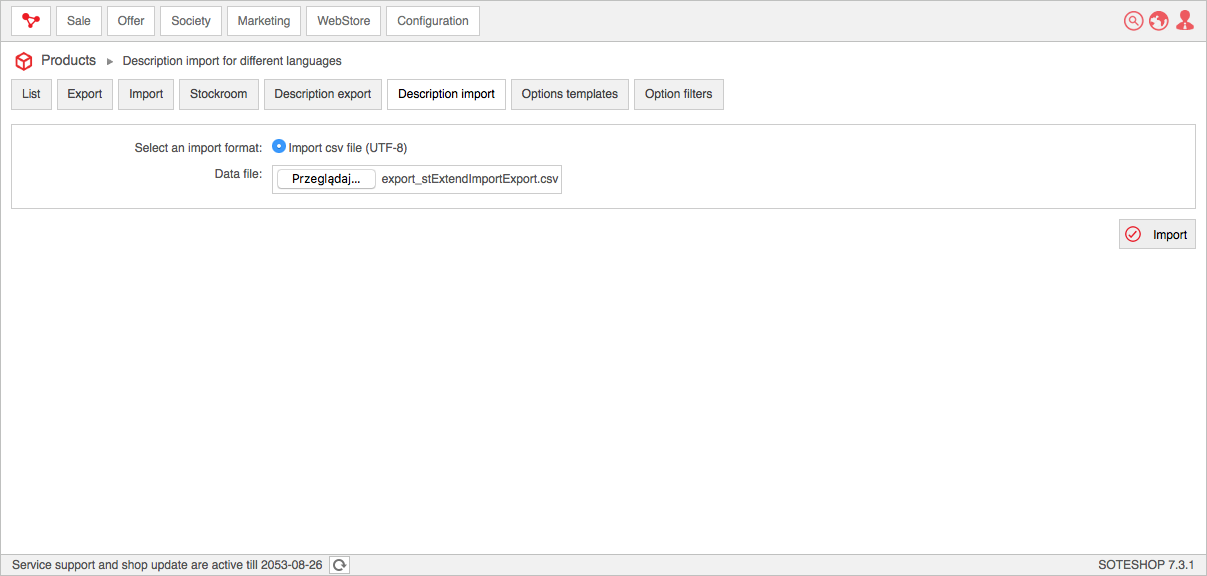
Task: Open the Configuration menu
Action: pos(433,21)
